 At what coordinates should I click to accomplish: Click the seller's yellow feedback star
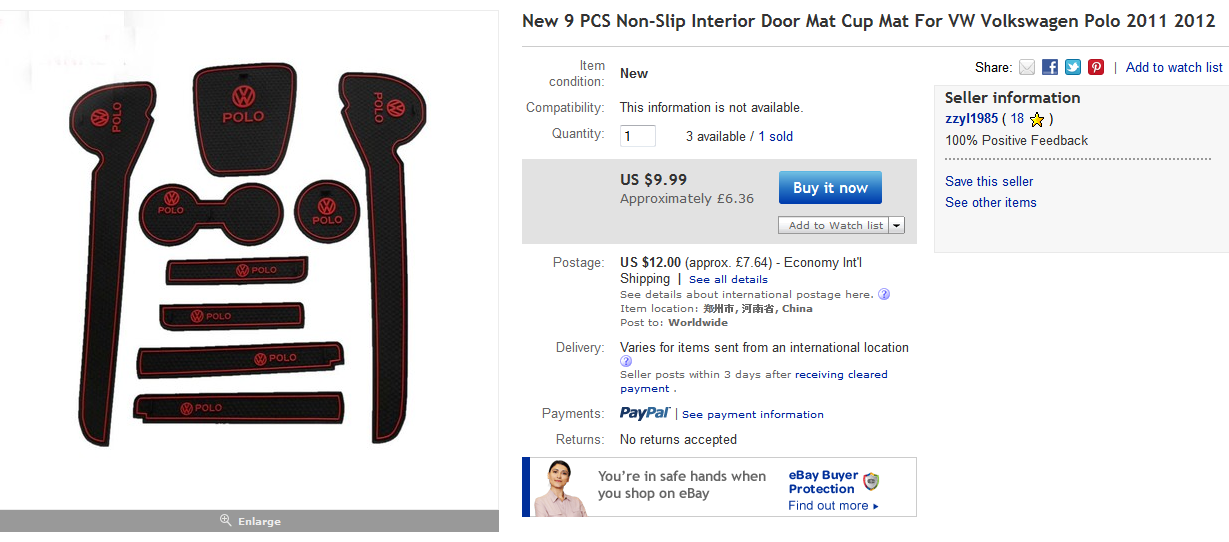click(1037, 120)
